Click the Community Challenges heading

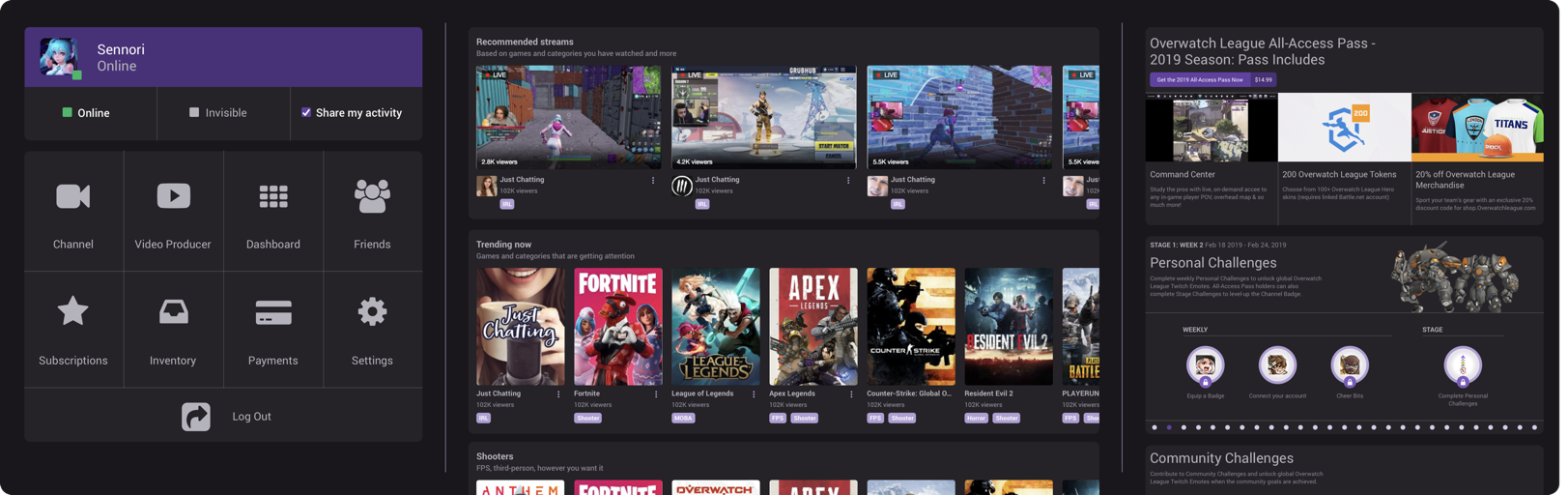(x=1221, y=458)
